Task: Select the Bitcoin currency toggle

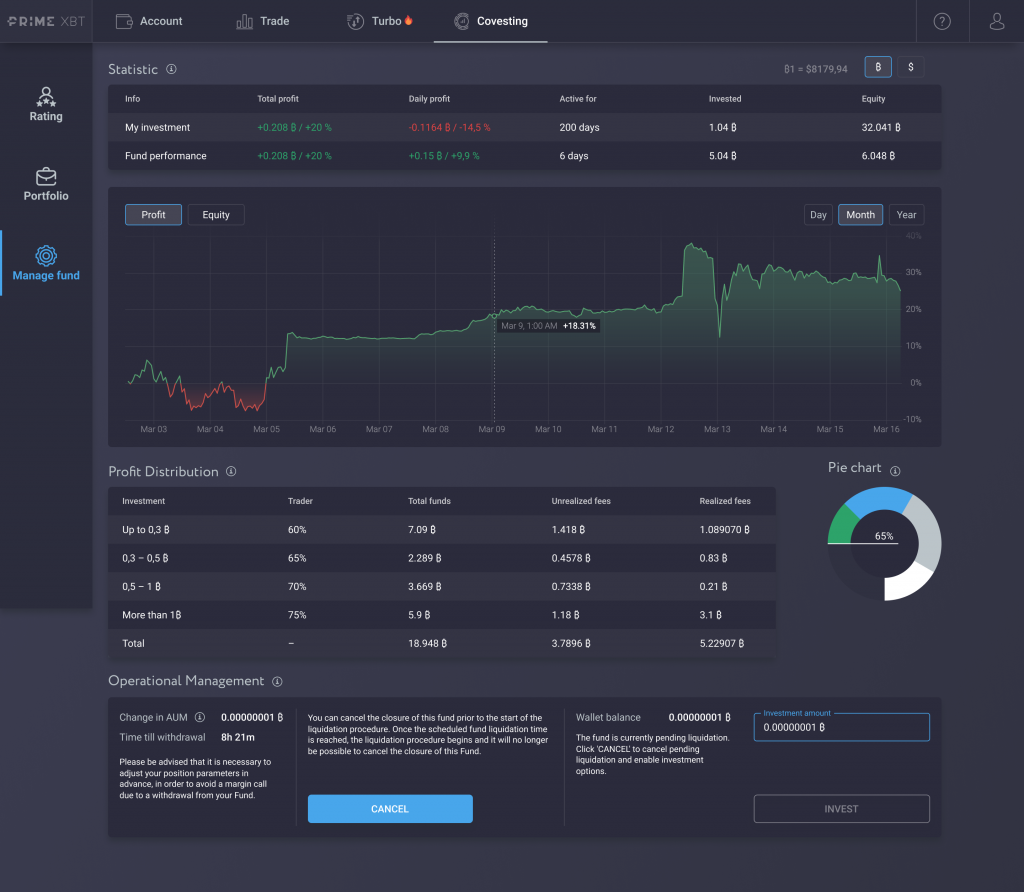Action: [877, 66]
